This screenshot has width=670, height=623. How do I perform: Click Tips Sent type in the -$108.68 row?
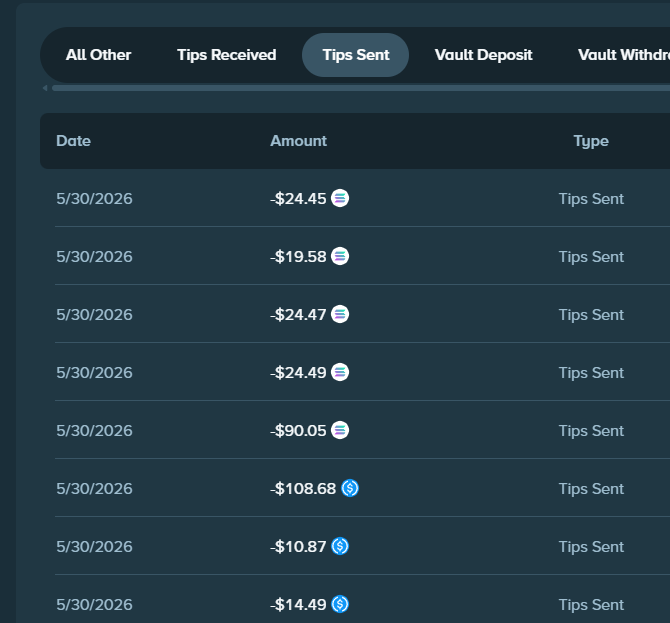coord(591,489)
